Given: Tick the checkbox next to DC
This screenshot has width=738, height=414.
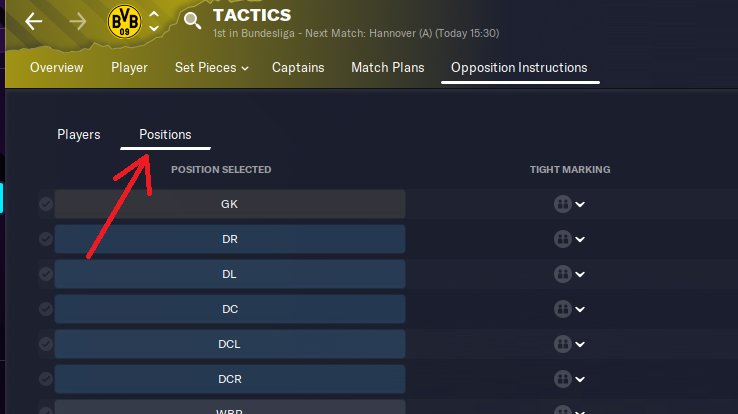Looking at the screenshot, I should pos(45,309).
